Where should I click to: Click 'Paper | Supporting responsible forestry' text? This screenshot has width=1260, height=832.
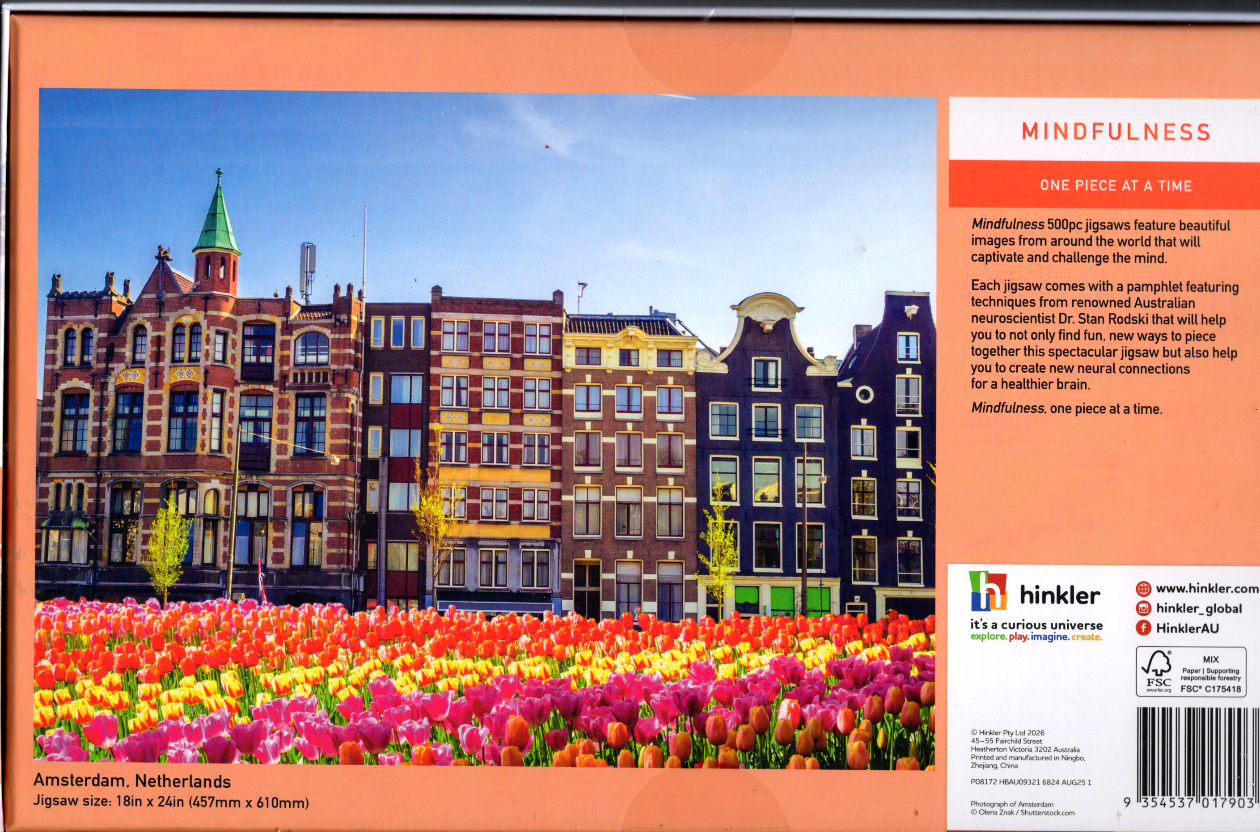(1210, 673)
